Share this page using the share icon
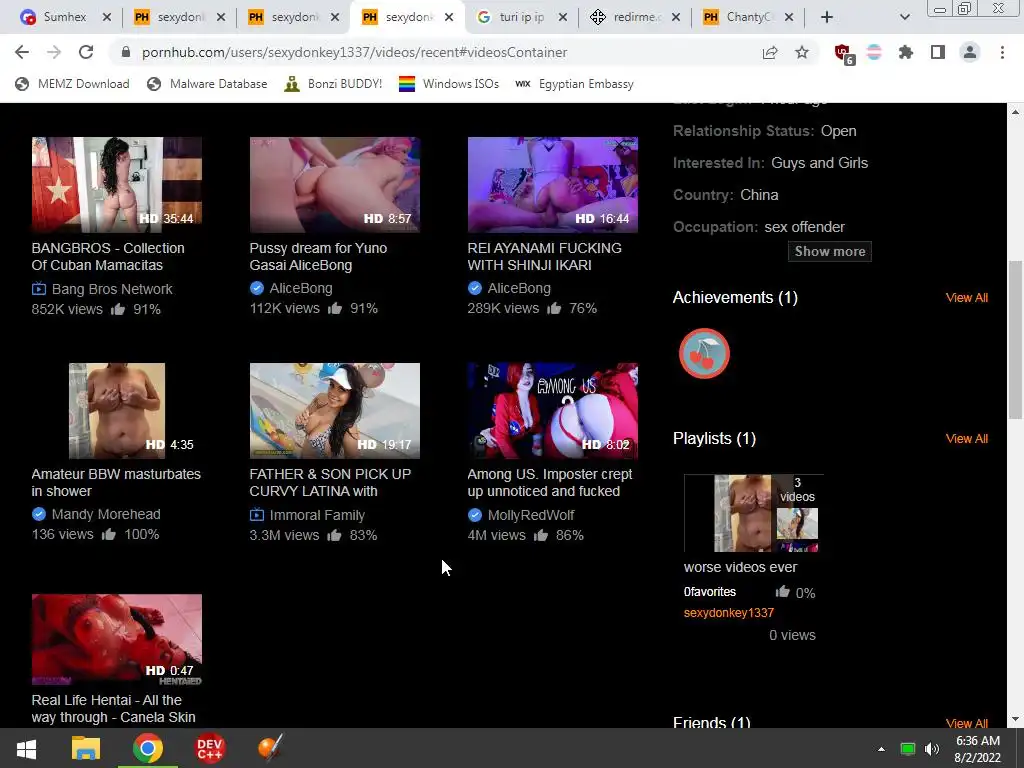 770,52
